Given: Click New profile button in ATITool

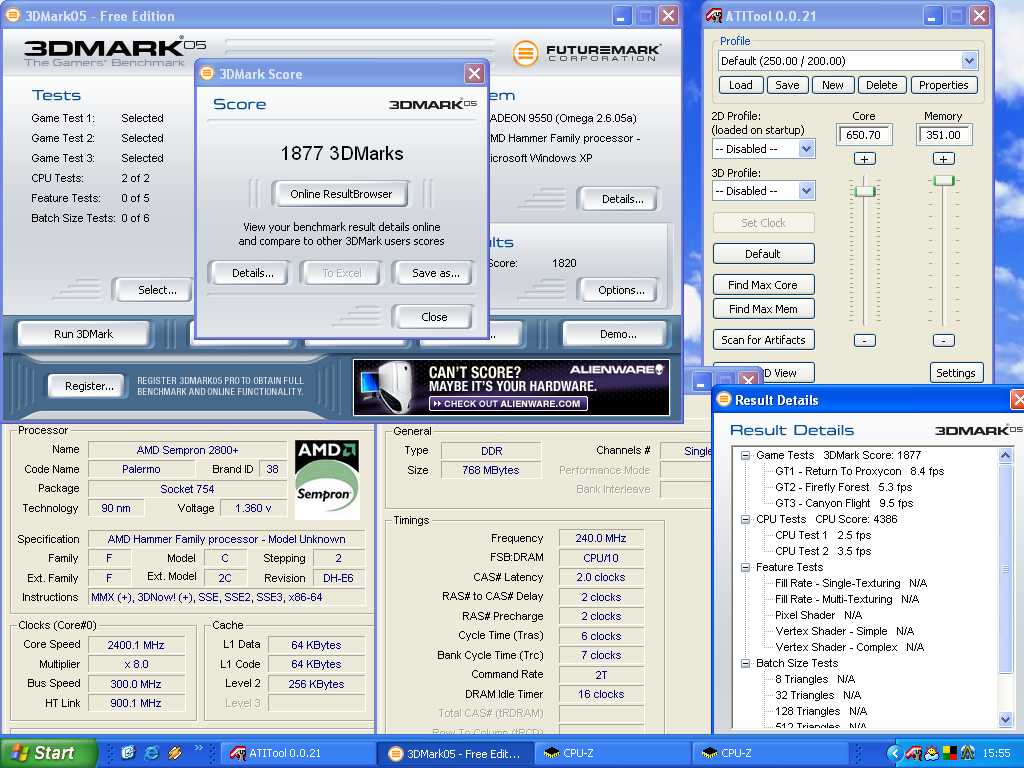Looking at the screenshot, I should [833, 85].
